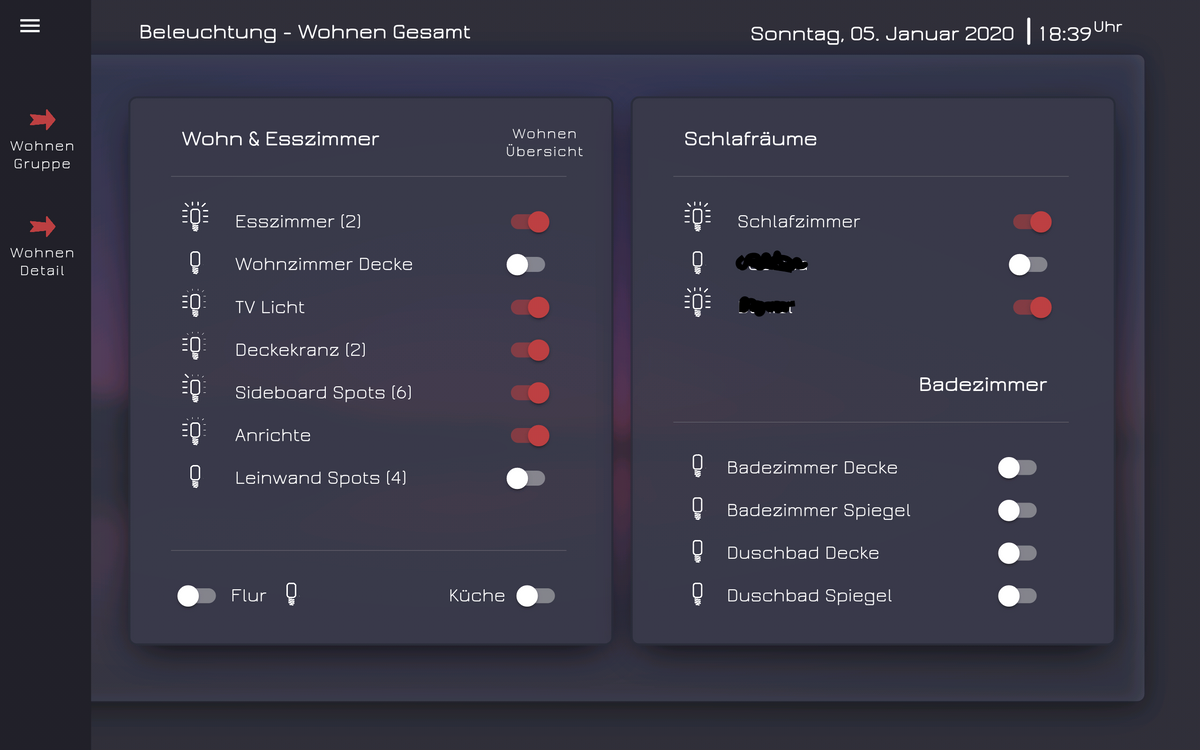Screen dimensions: 1200x750
Task: Open the Wohnen Übersicht link
Action: (544, 142)
